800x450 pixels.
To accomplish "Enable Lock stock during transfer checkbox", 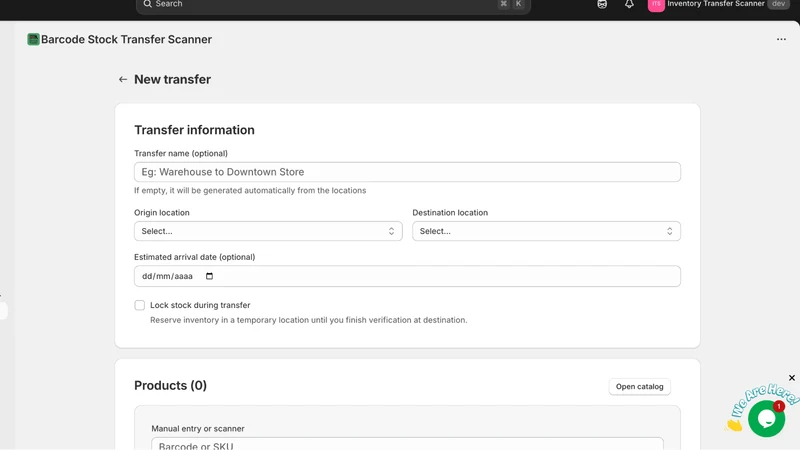I will 140,305.
